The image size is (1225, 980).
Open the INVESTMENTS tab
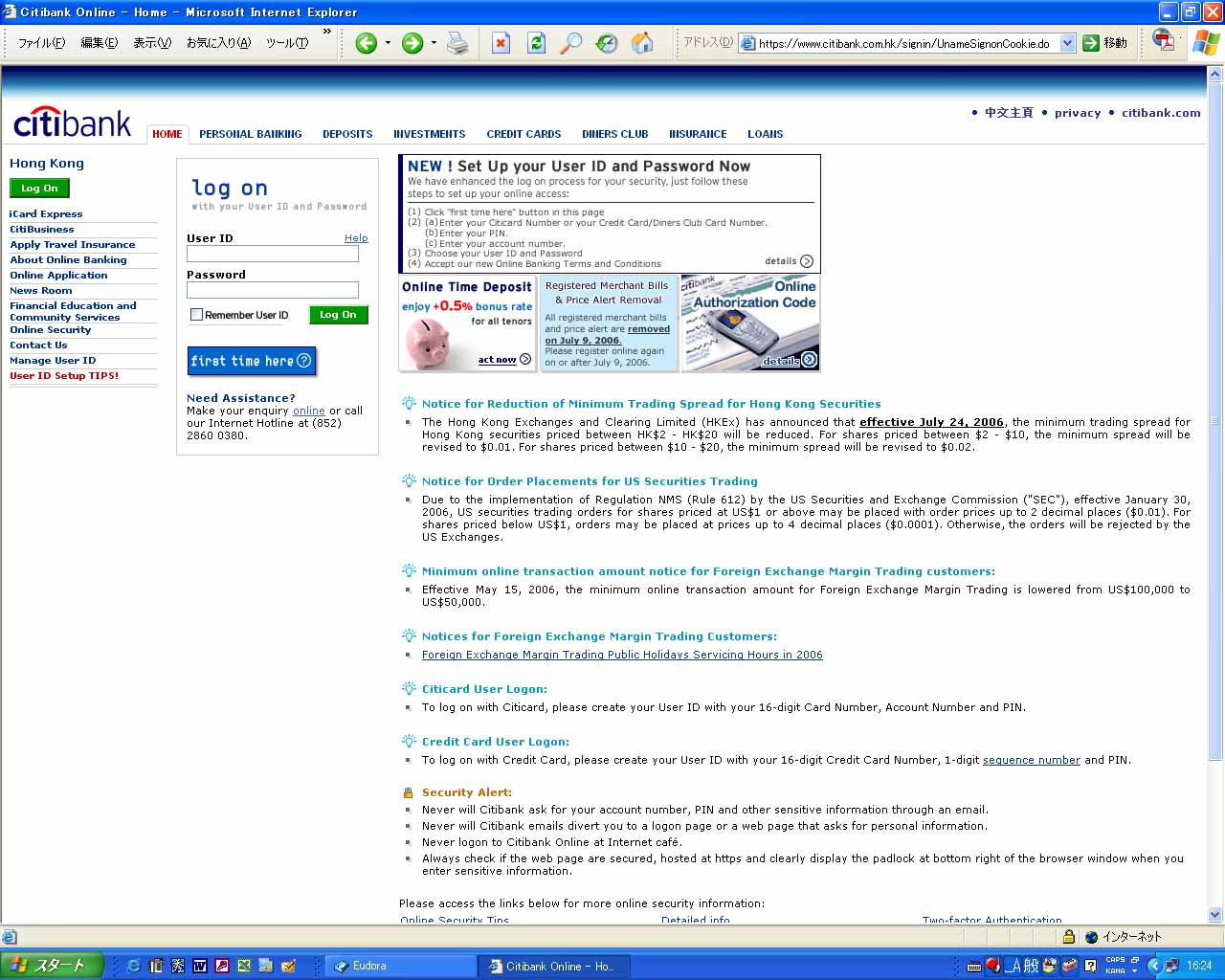[x=430, y=134]
